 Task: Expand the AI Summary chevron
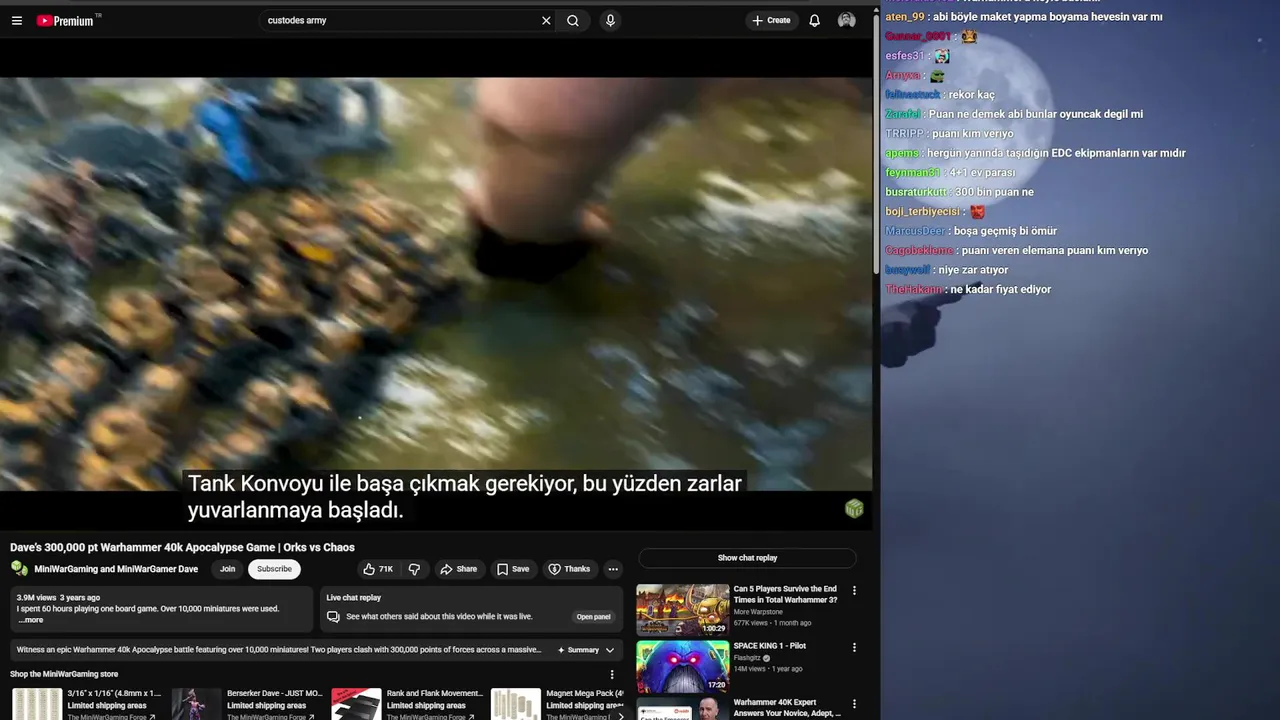point(610,650)
